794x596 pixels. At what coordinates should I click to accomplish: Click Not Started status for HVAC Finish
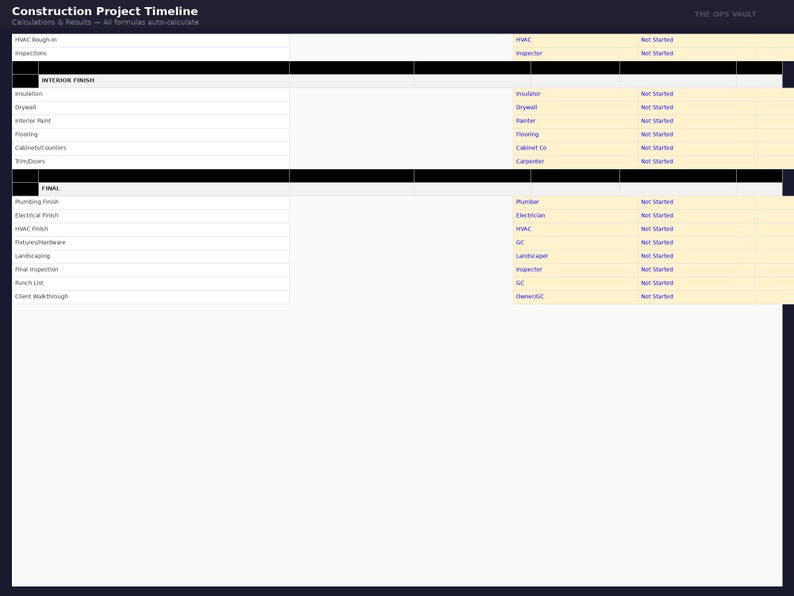click(696, 229)
